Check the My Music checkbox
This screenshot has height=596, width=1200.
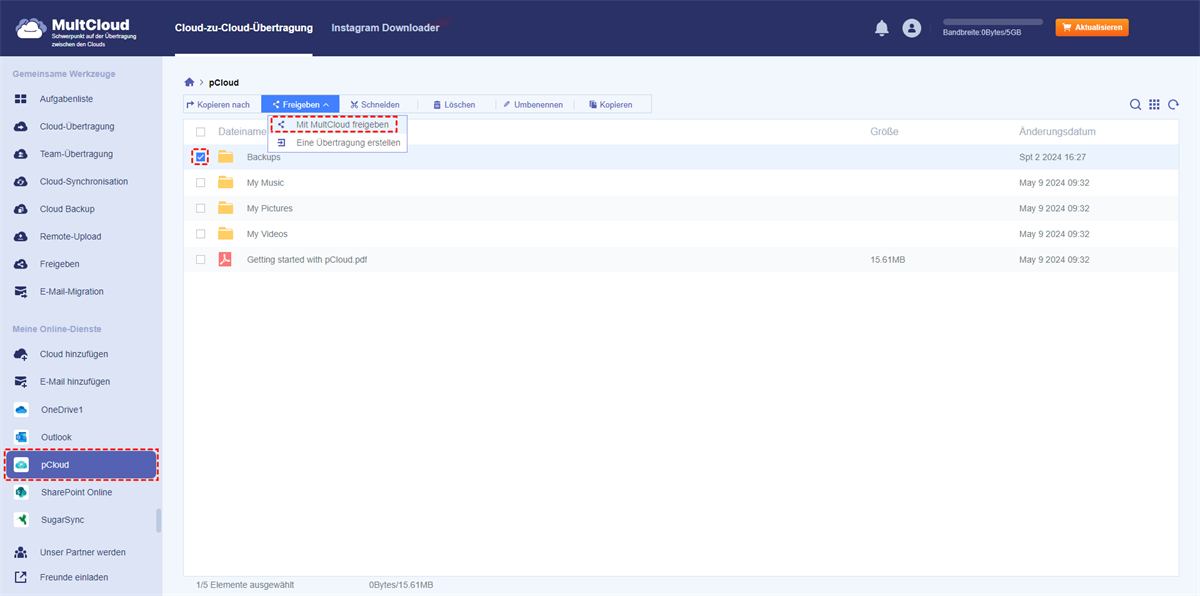coord(201,183)
